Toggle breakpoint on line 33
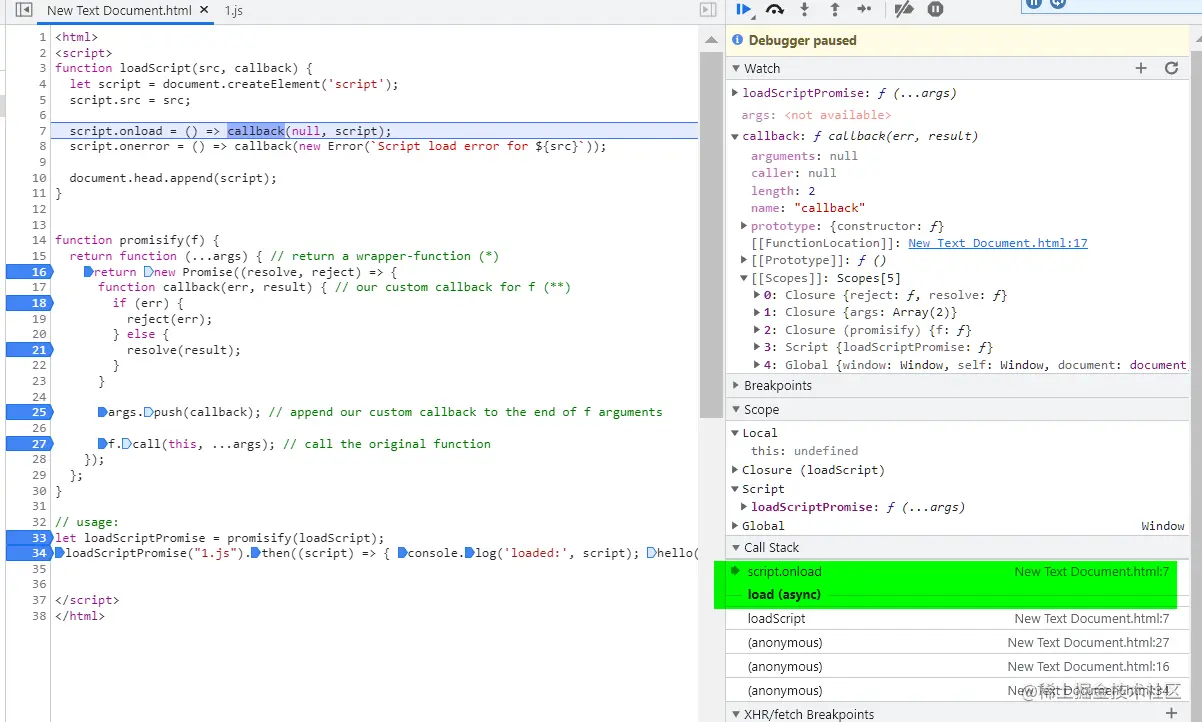Screen dimensions: 1202x722 [28, 538]
